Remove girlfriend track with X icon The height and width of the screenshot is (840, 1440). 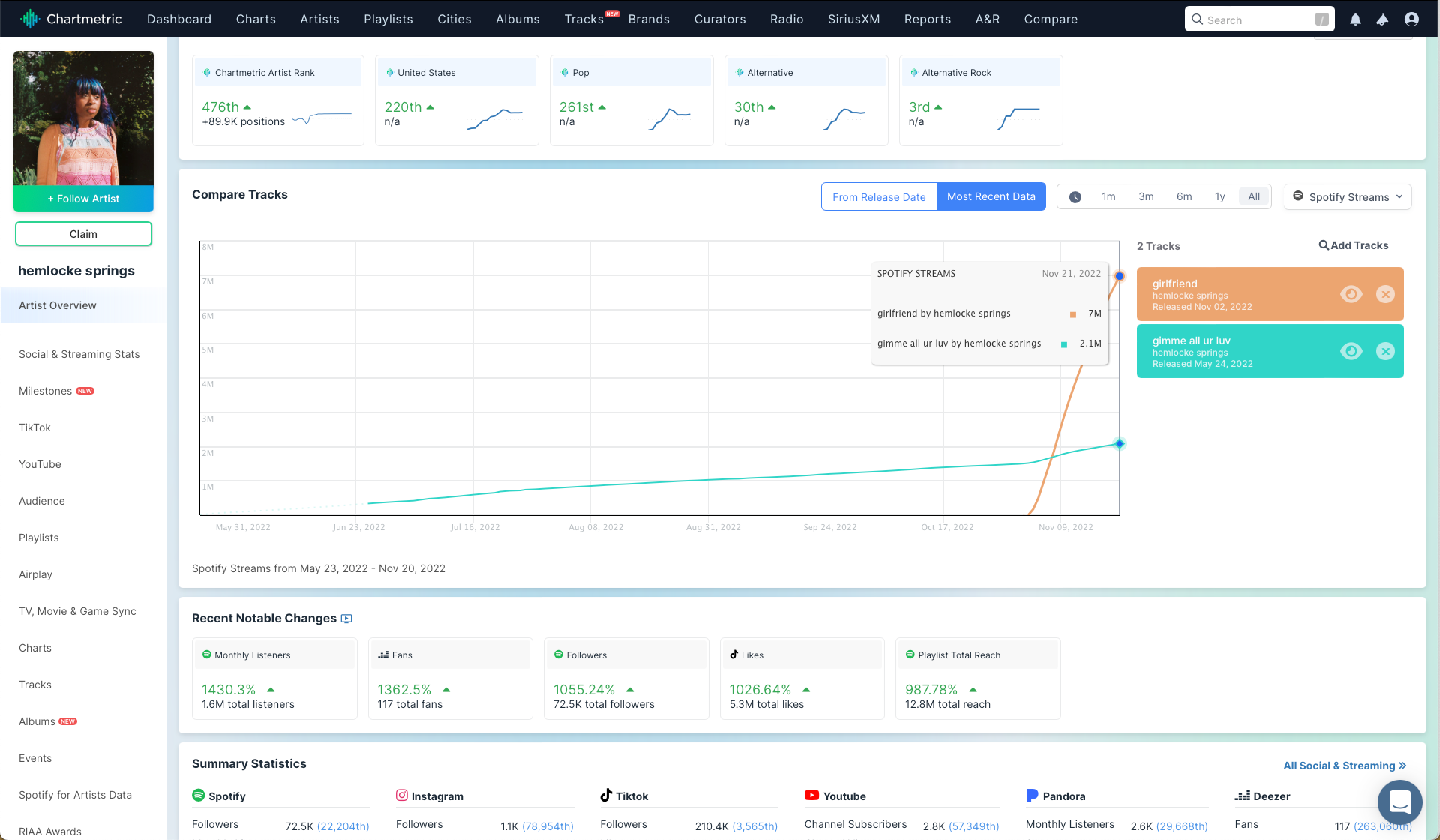1385,294
